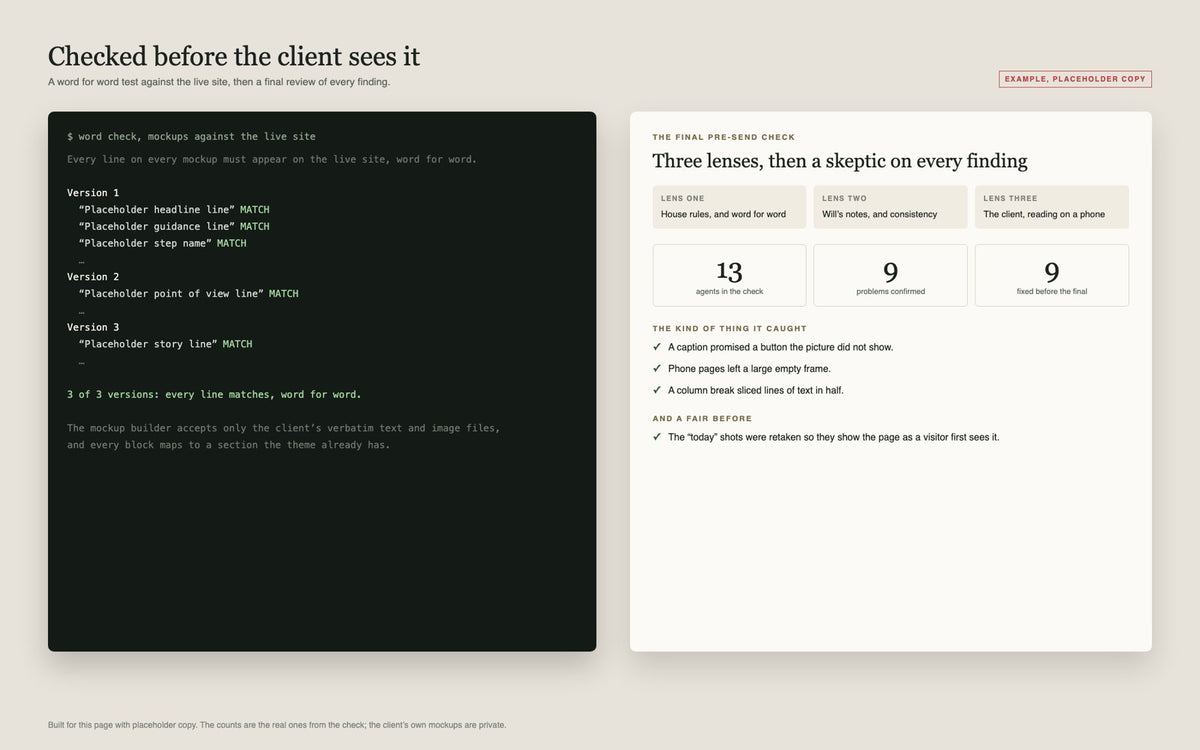Screen dimensions: 1200x750
Task: Click the checkmark beside phone pages finding
Action: tap(657, 369)
